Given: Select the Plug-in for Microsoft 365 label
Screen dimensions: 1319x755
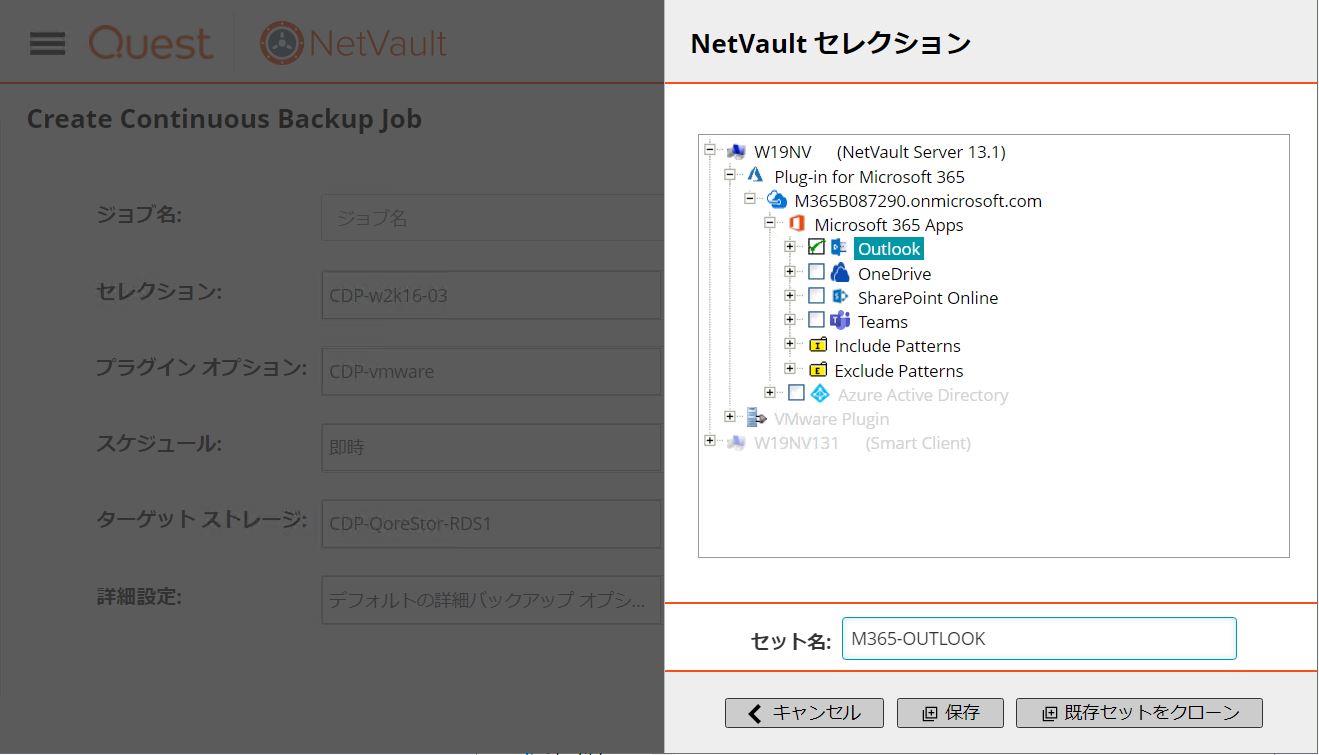Looking at the screenshot, I should pyautogui.click(x=870, y=177).
